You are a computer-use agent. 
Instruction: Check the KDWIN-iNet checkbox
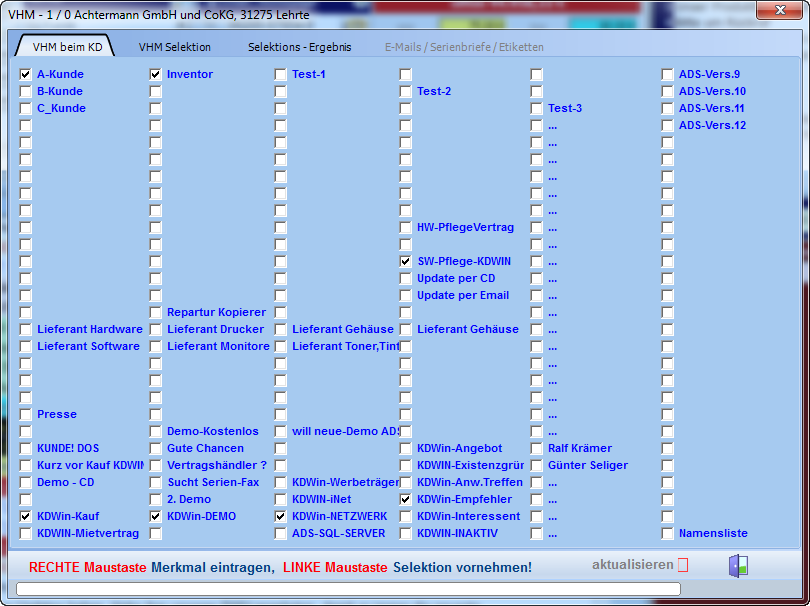tap(281, 500)
